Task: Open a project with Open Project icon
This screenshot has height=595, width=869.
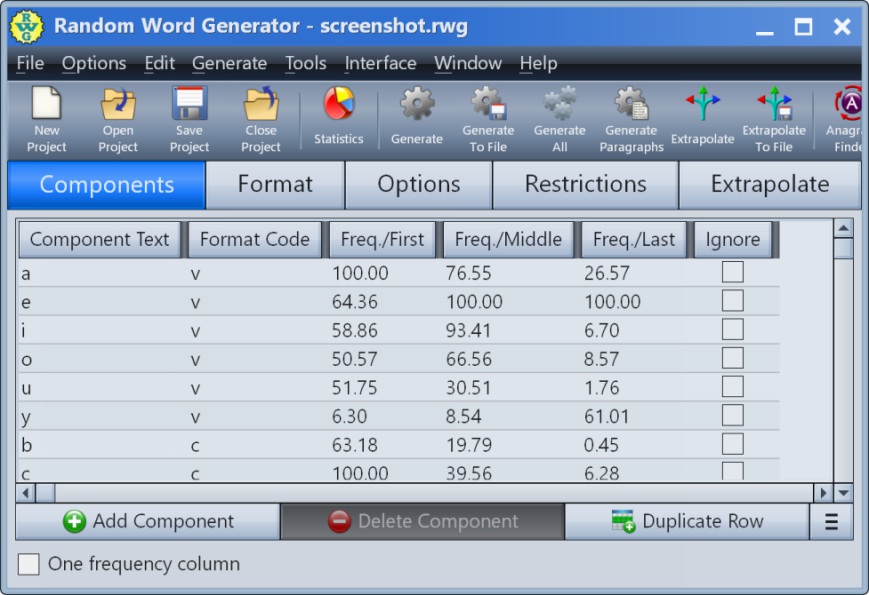Action: (x=118, y=105)
